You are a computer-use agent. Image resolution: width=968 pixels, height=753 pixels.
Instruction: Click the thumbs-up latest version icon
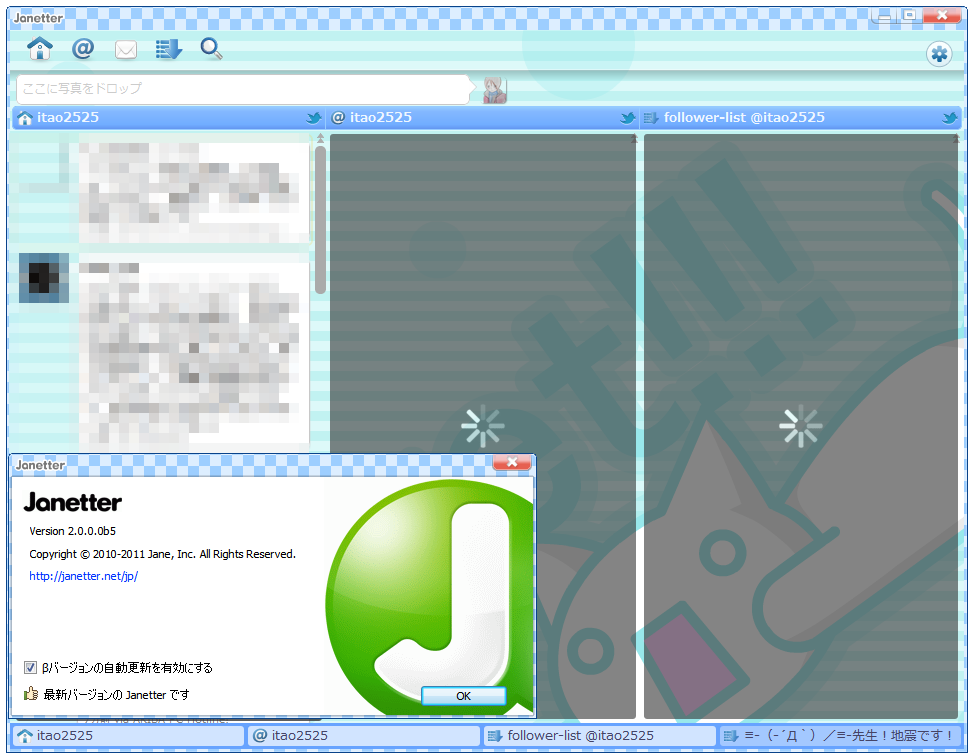click(x=31, y=694)
